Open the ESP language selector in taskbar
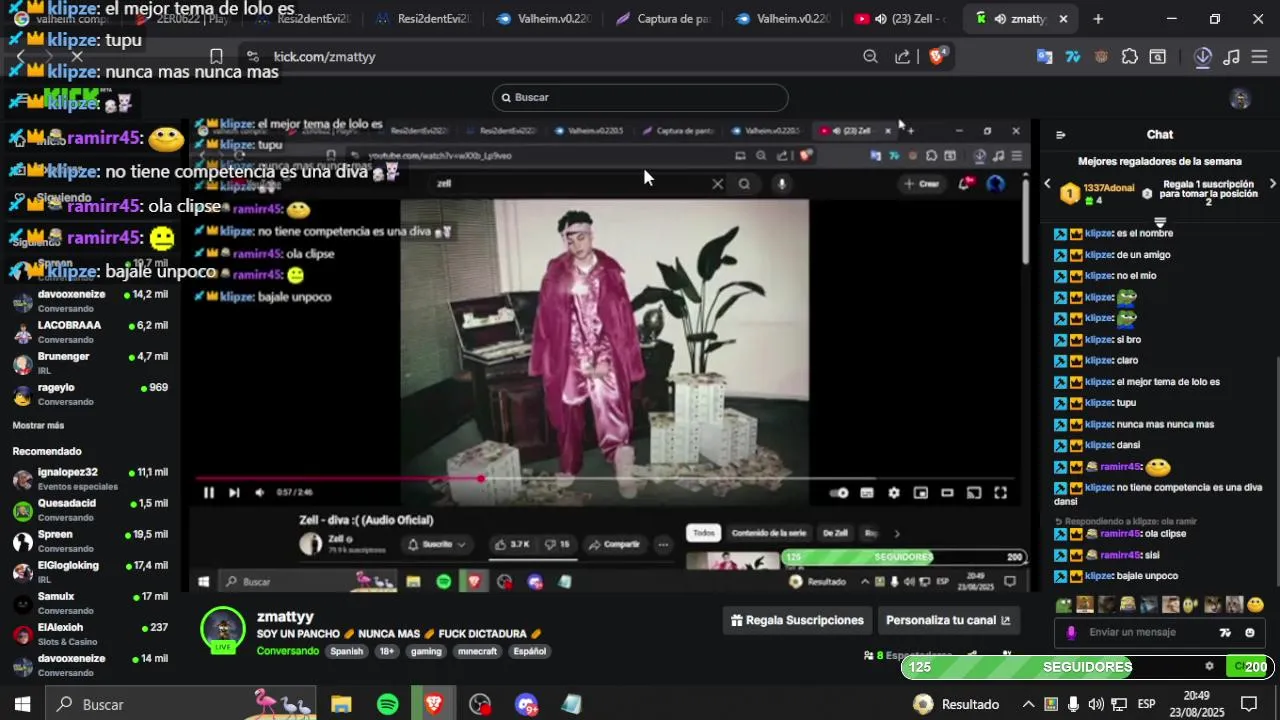Screen dimensions: 1280x720 click(x=1146, y=704)
